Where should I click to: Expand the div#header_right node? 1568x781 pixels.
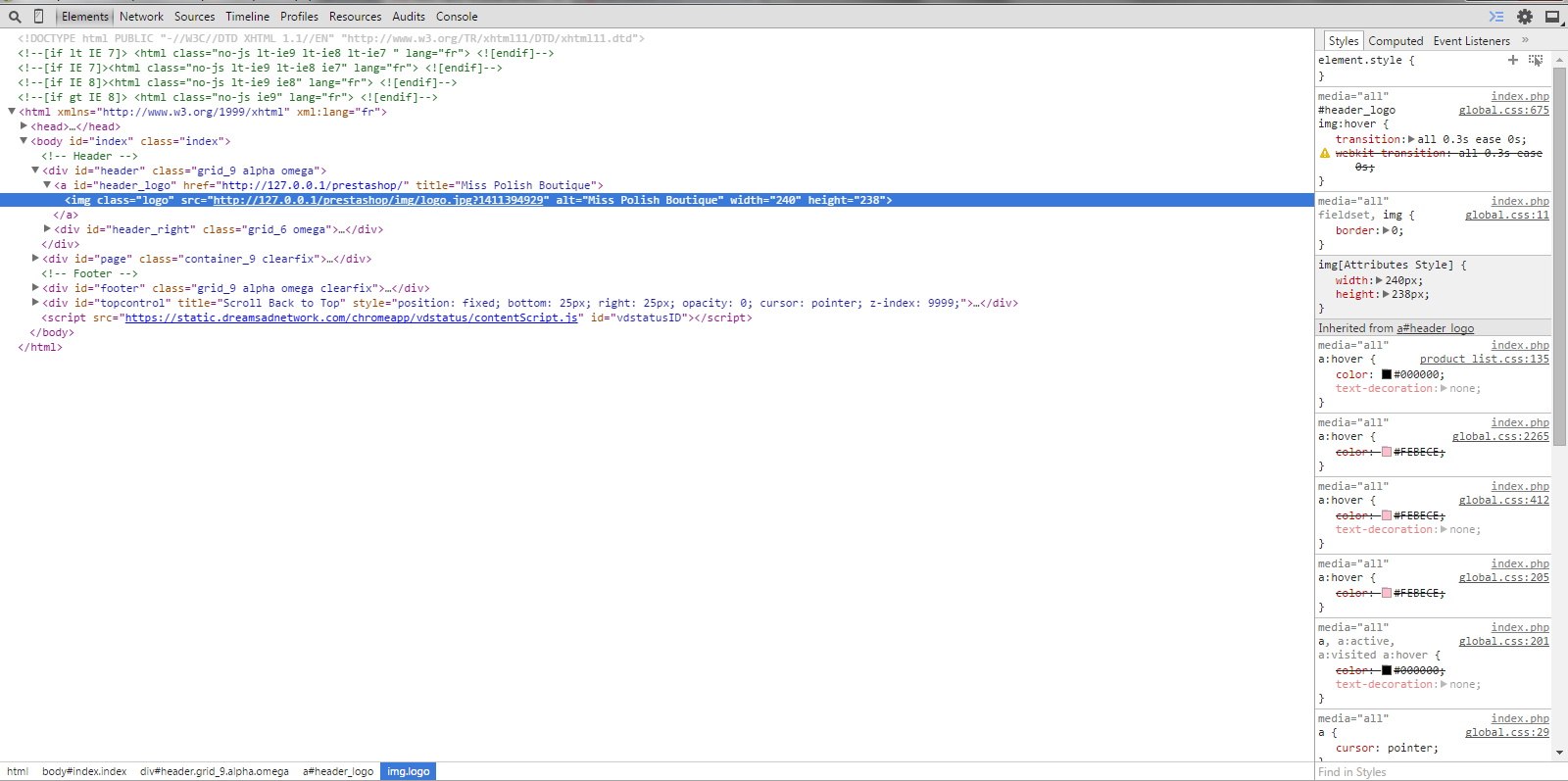coord(47,229)
